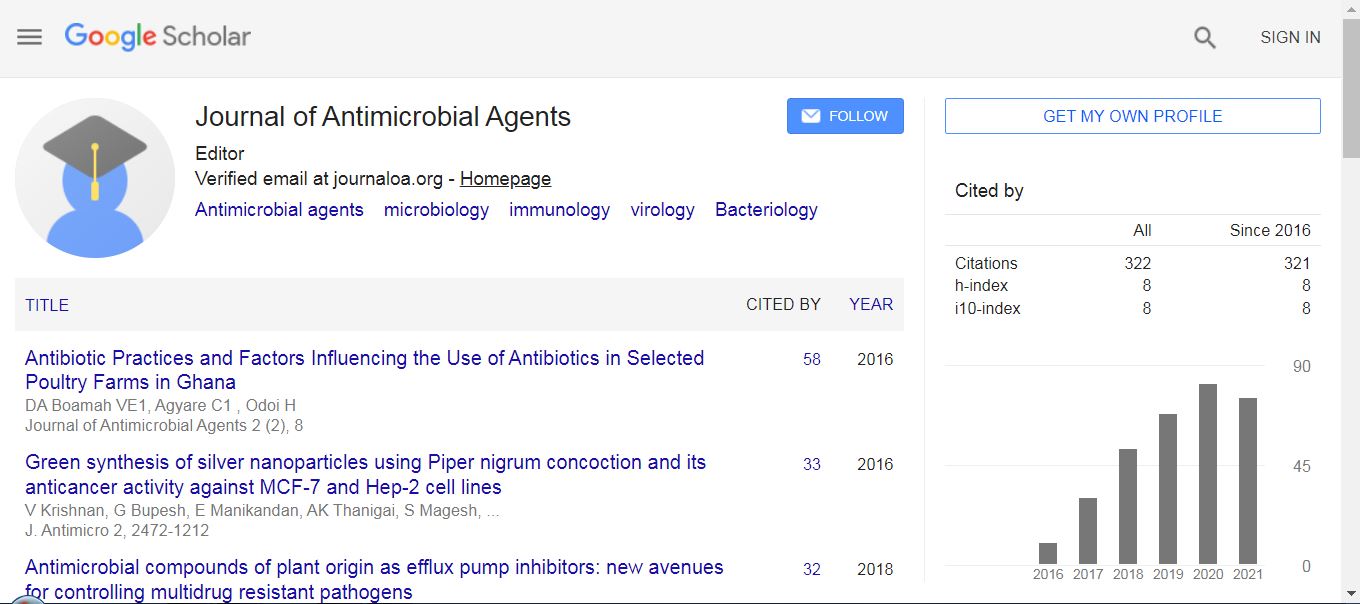Viewport: 1360px width, 604px height.
Task: Select the immunology interest tag
Action: tap(559, 210)
